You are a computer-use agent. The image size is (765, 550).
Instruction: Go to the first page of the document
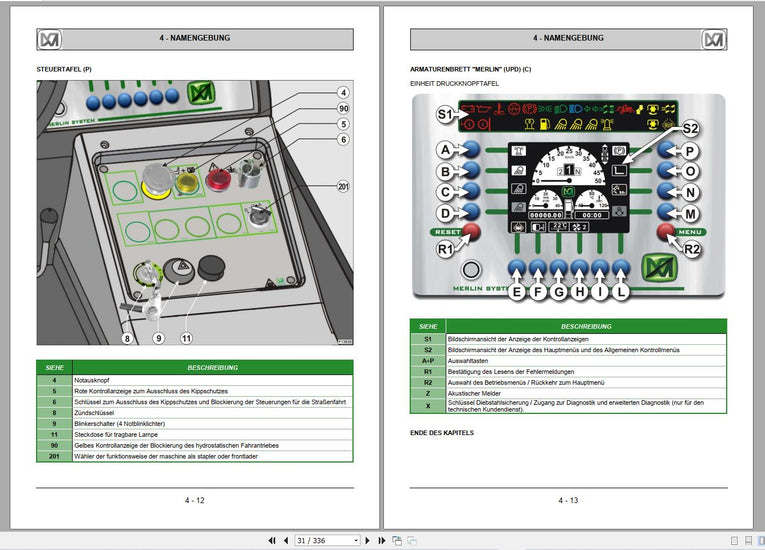pyautogui.click(x=271, y=541)
